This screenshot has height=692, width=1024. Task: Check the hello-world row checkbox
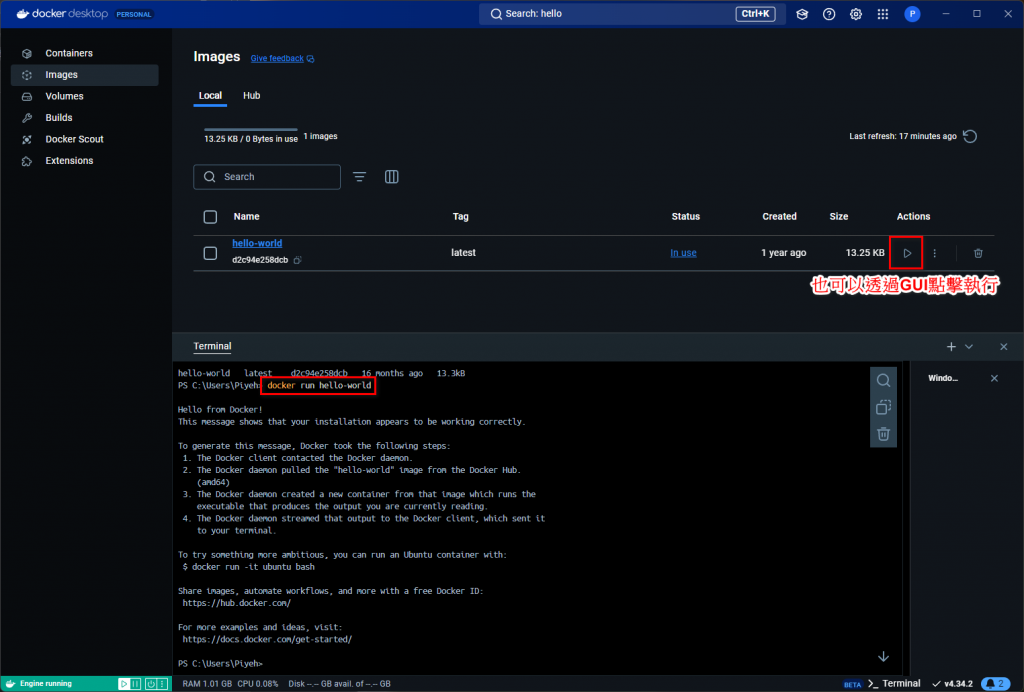click(210, 253)
